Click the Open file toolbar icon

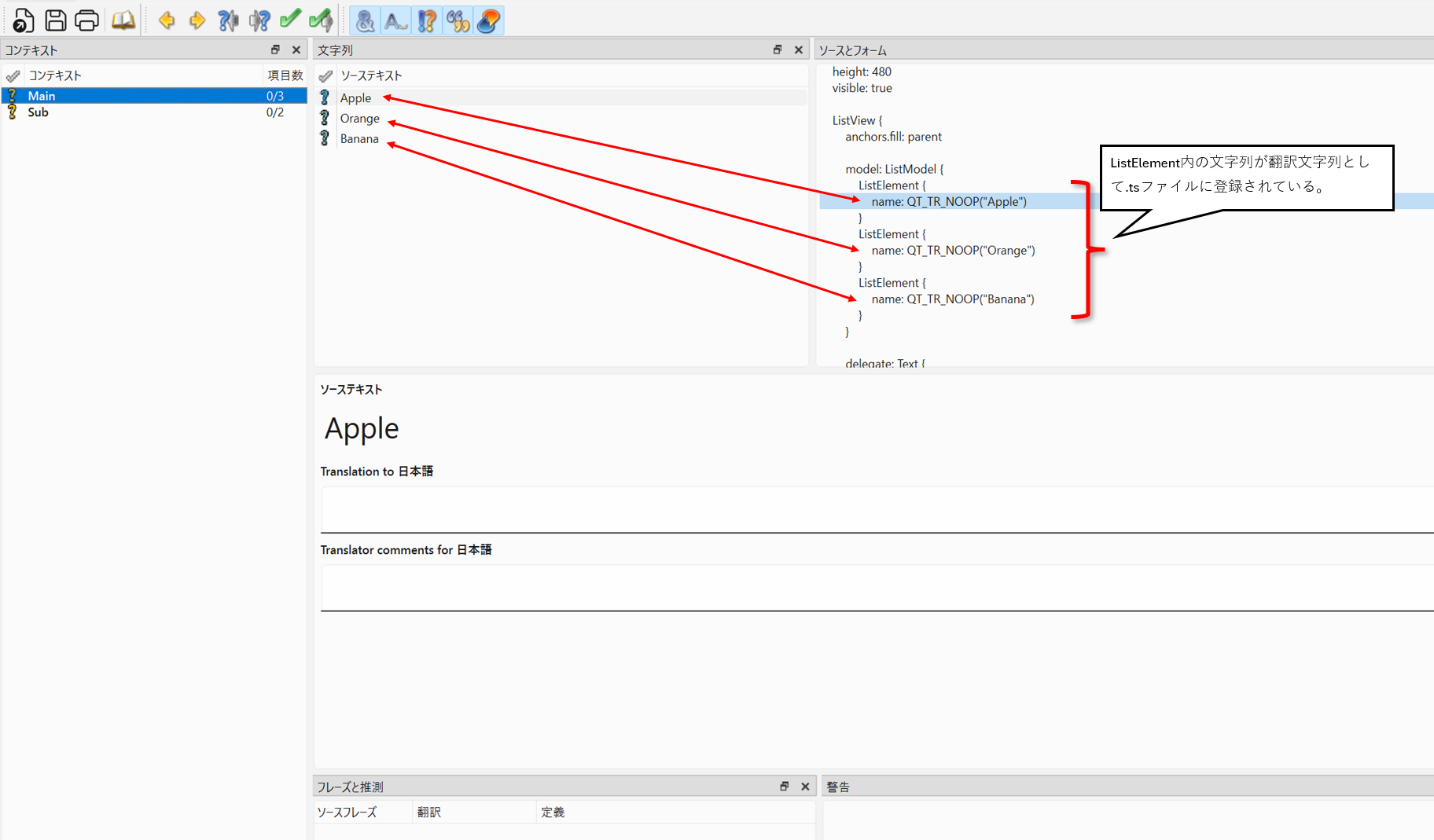[x=23, y=20]
